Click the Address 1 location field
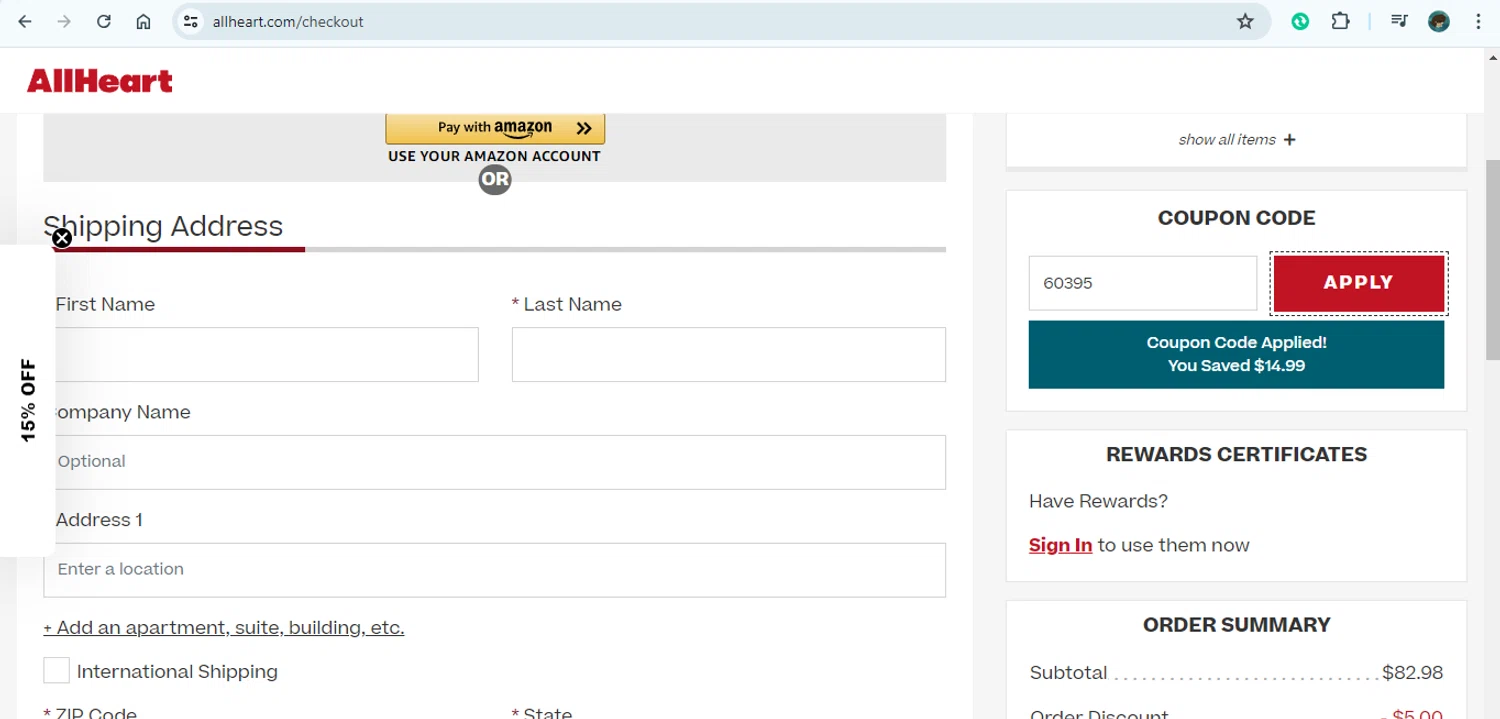The height and width of the screenshot is (719, 1500). tap(495, 570)
